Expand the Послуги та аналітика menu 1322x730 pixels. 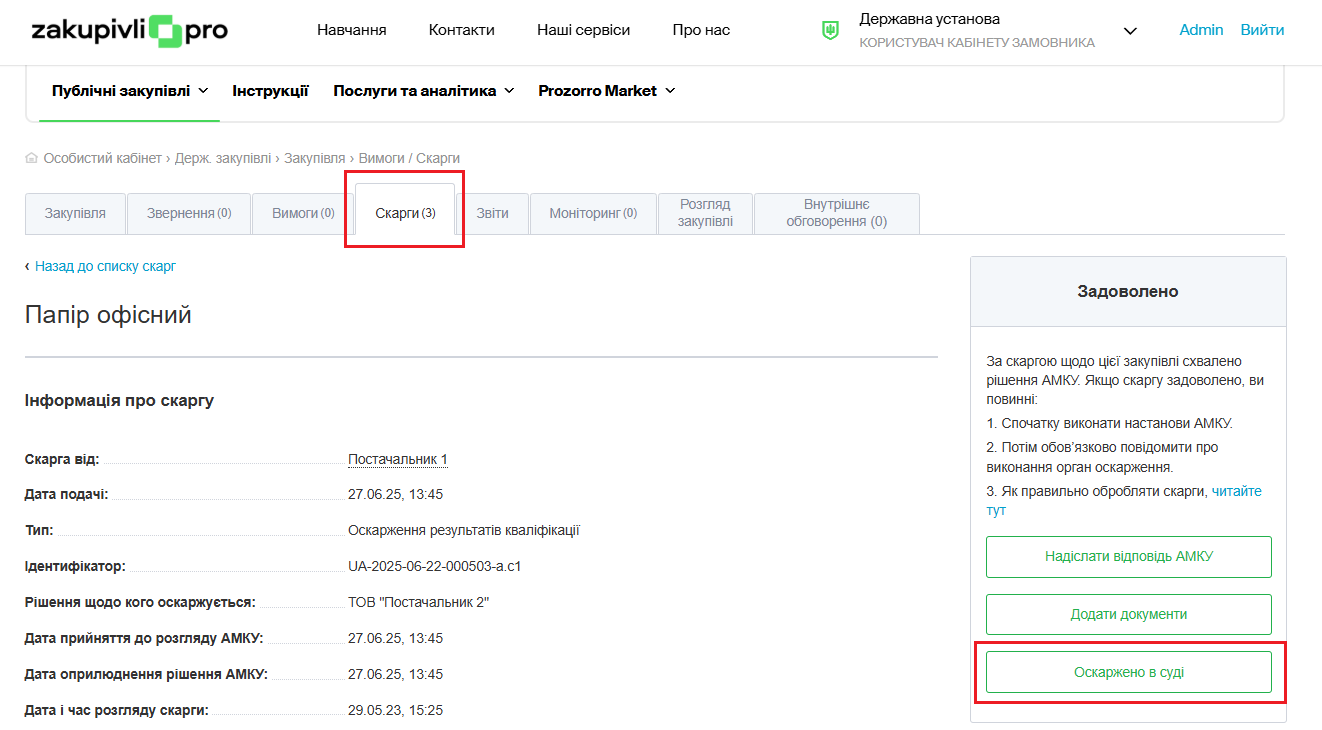(x=423, y=91)
